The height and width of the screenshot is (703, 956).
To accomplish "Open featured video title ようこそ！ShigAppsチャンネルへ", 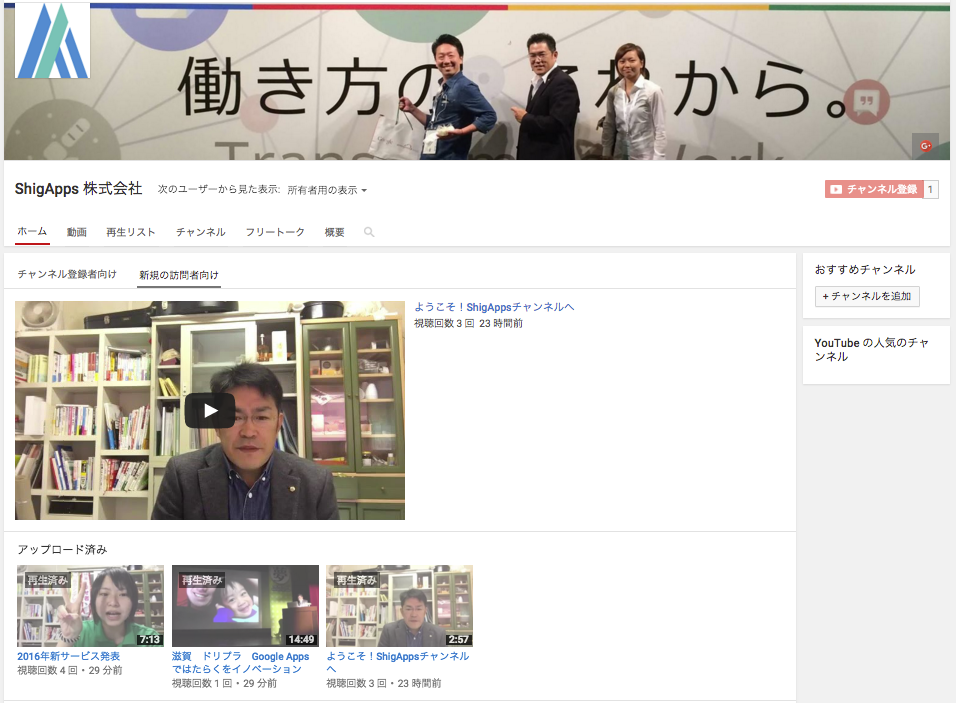I will pos(494,307).
